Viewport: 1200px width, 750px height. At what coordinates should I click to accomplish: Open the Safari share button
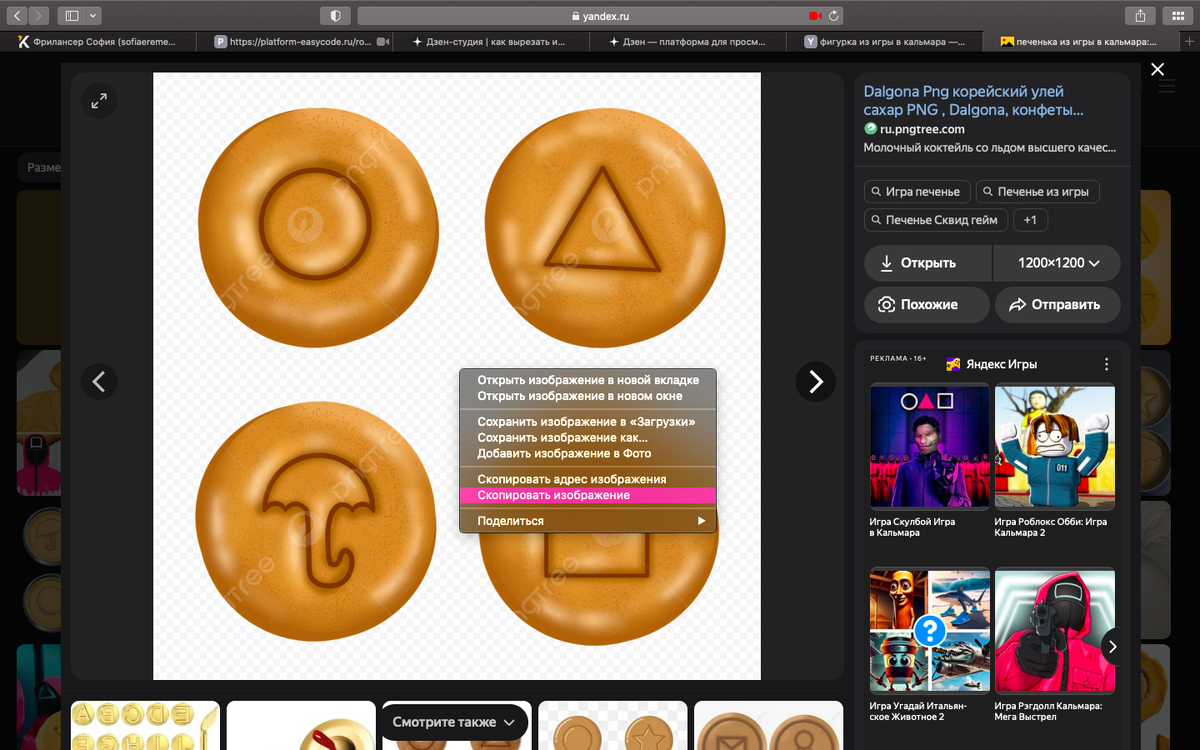coord(1140,16)
